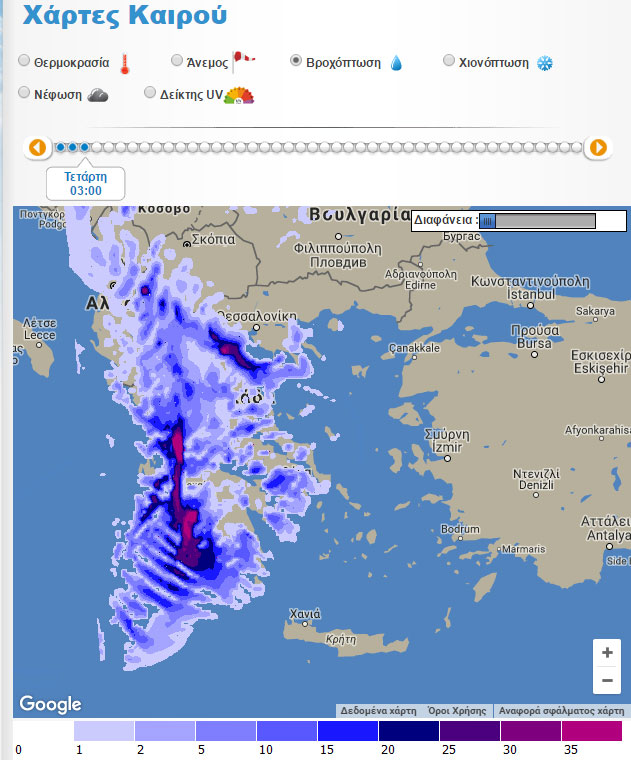Zoom in on the map with plus button
This screenshot has height=760, width=631.
pos(606,653)
